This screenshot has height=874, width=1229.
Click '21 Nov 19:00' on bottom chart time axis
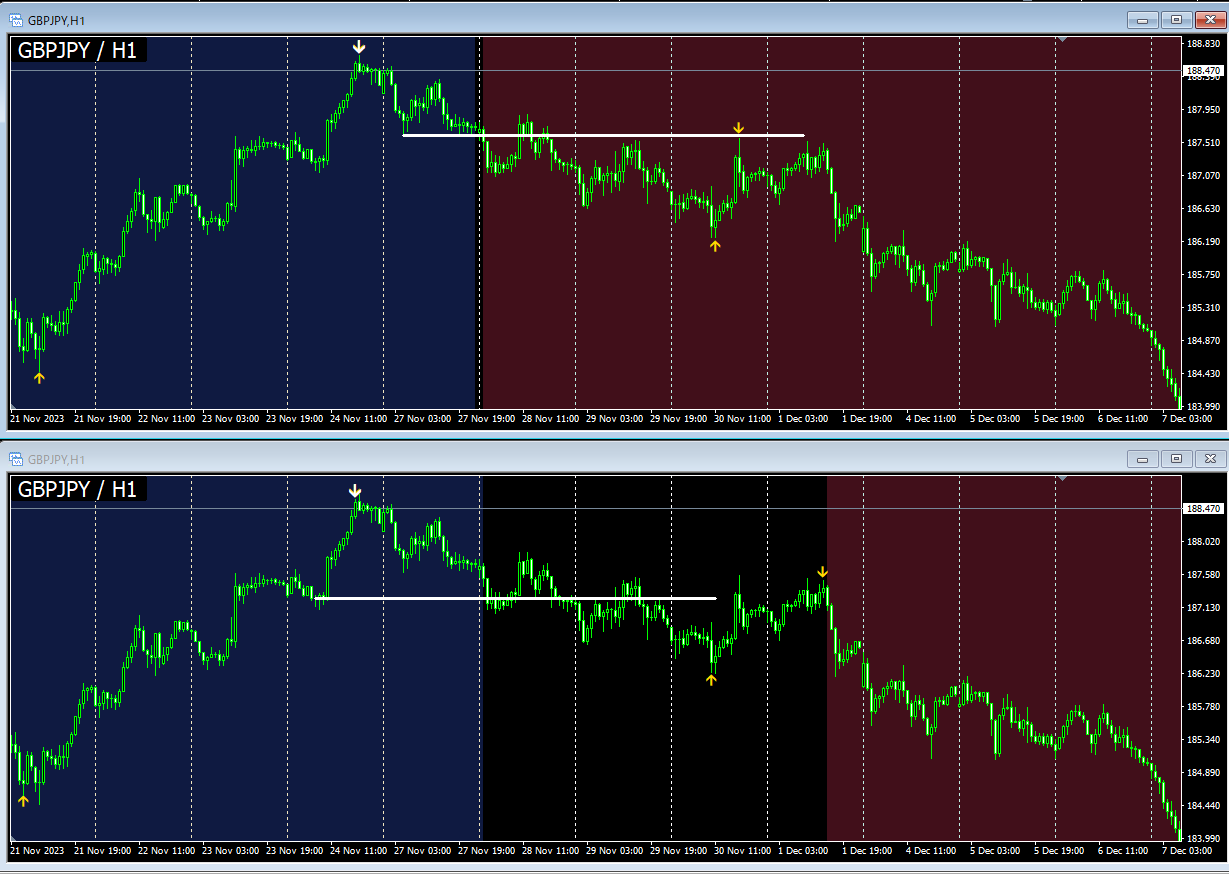point(102,851)
